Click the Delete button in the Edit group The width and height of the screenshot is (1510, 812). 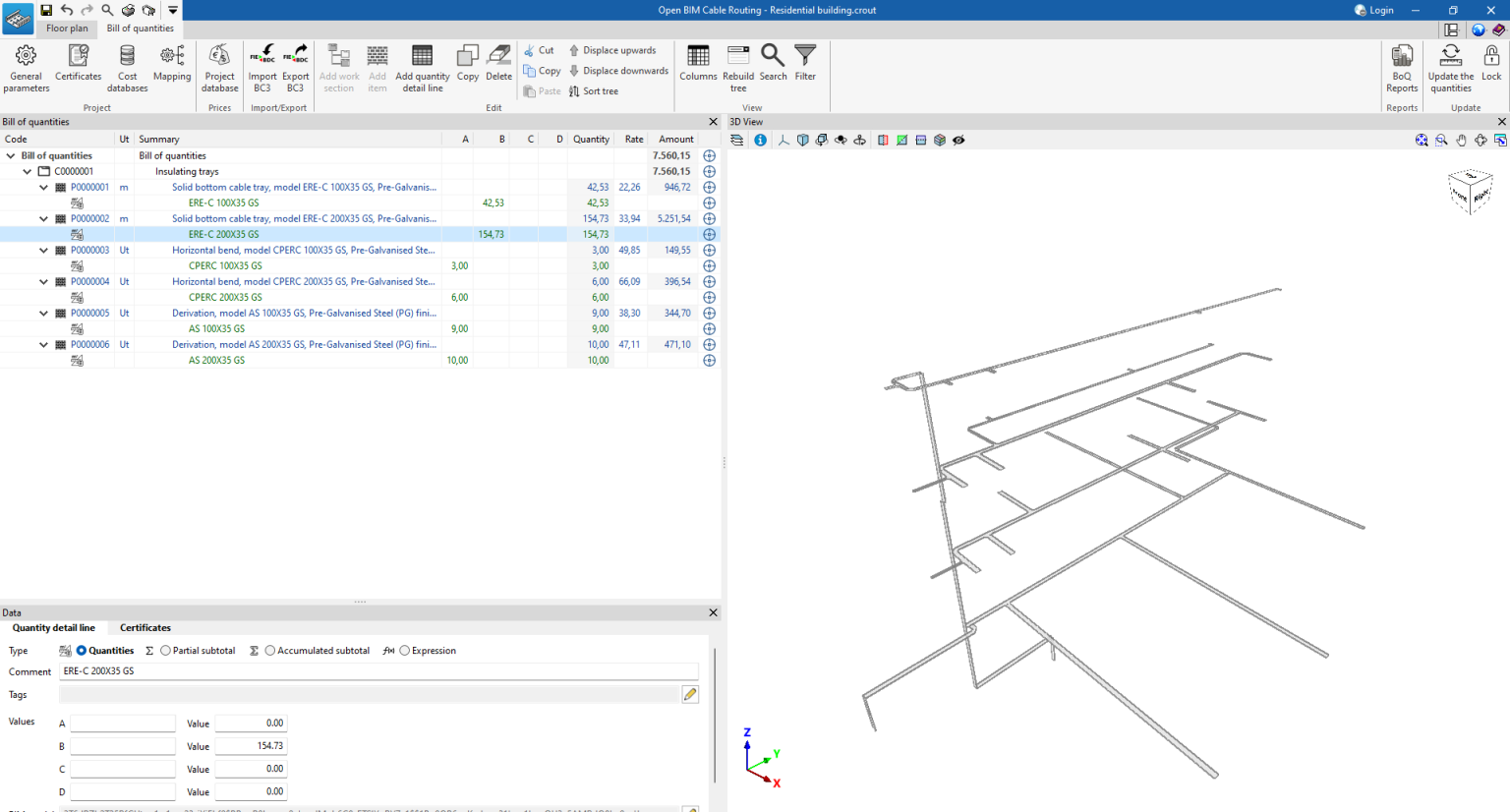(498, 66)
